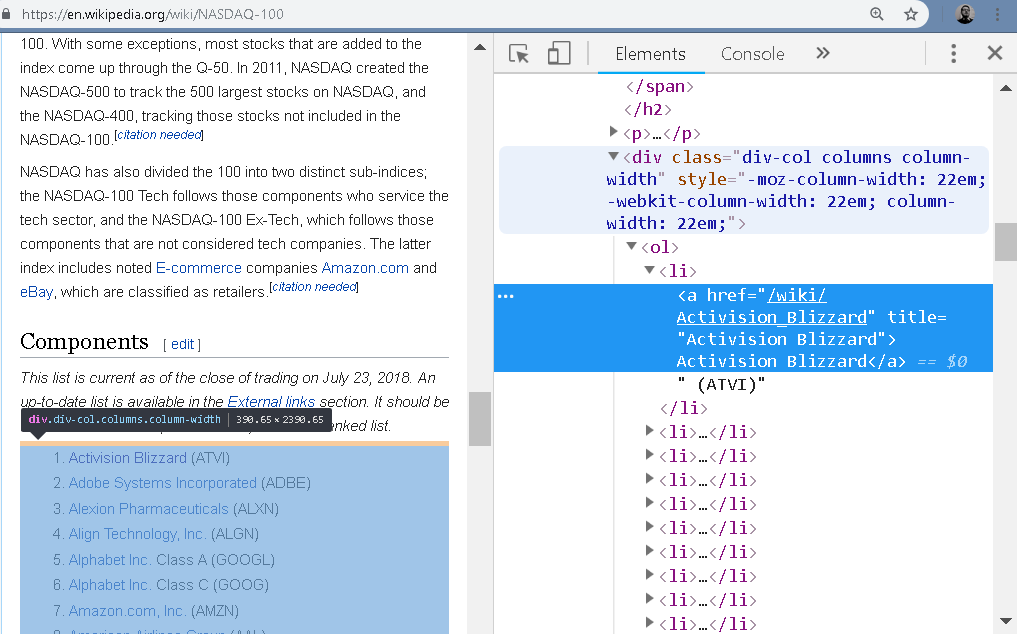Open the Chrome three-dot menu
The width and height of the screenshot is (1017, 634).
[x=998, y=14]
